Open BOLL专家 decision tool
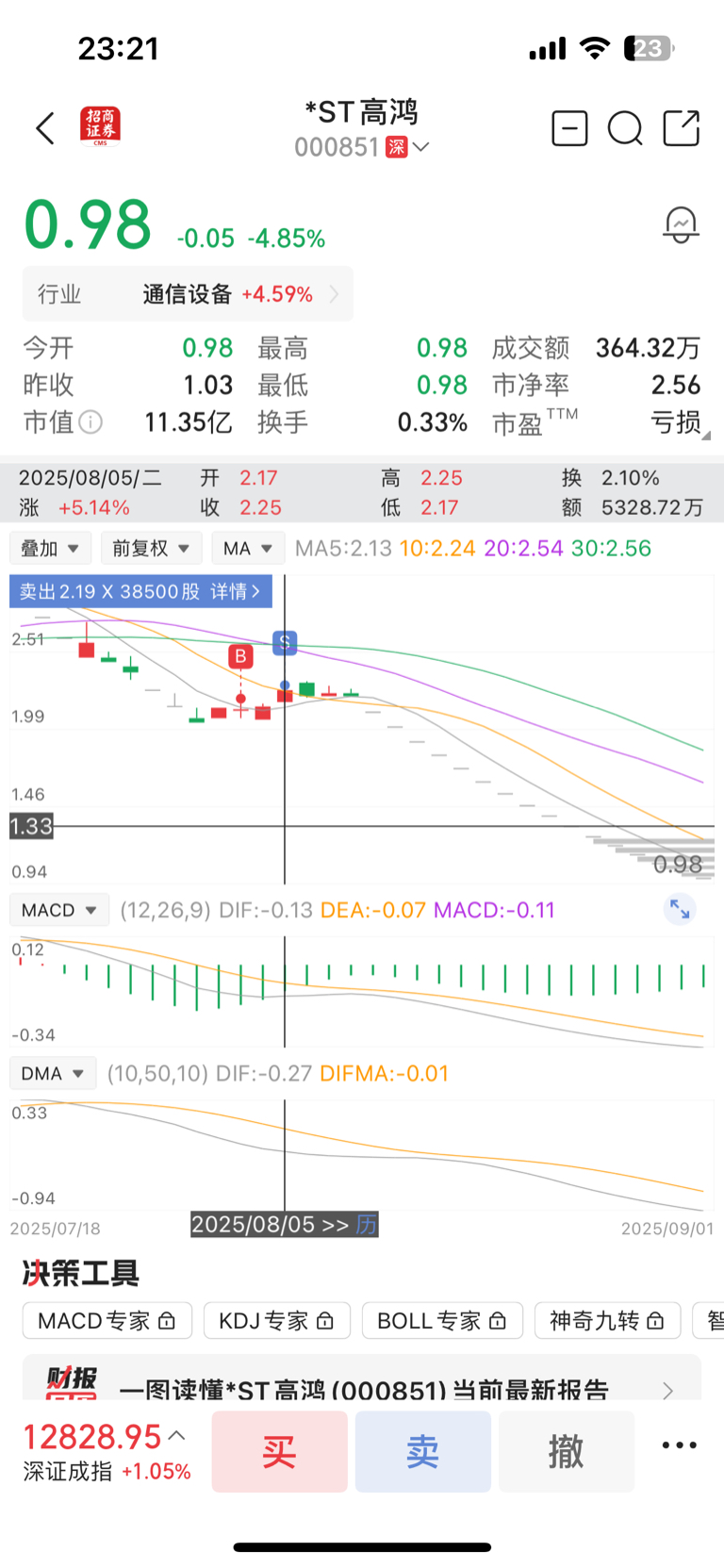Viewport: 724px width, 1568px height. point(442,1321)
